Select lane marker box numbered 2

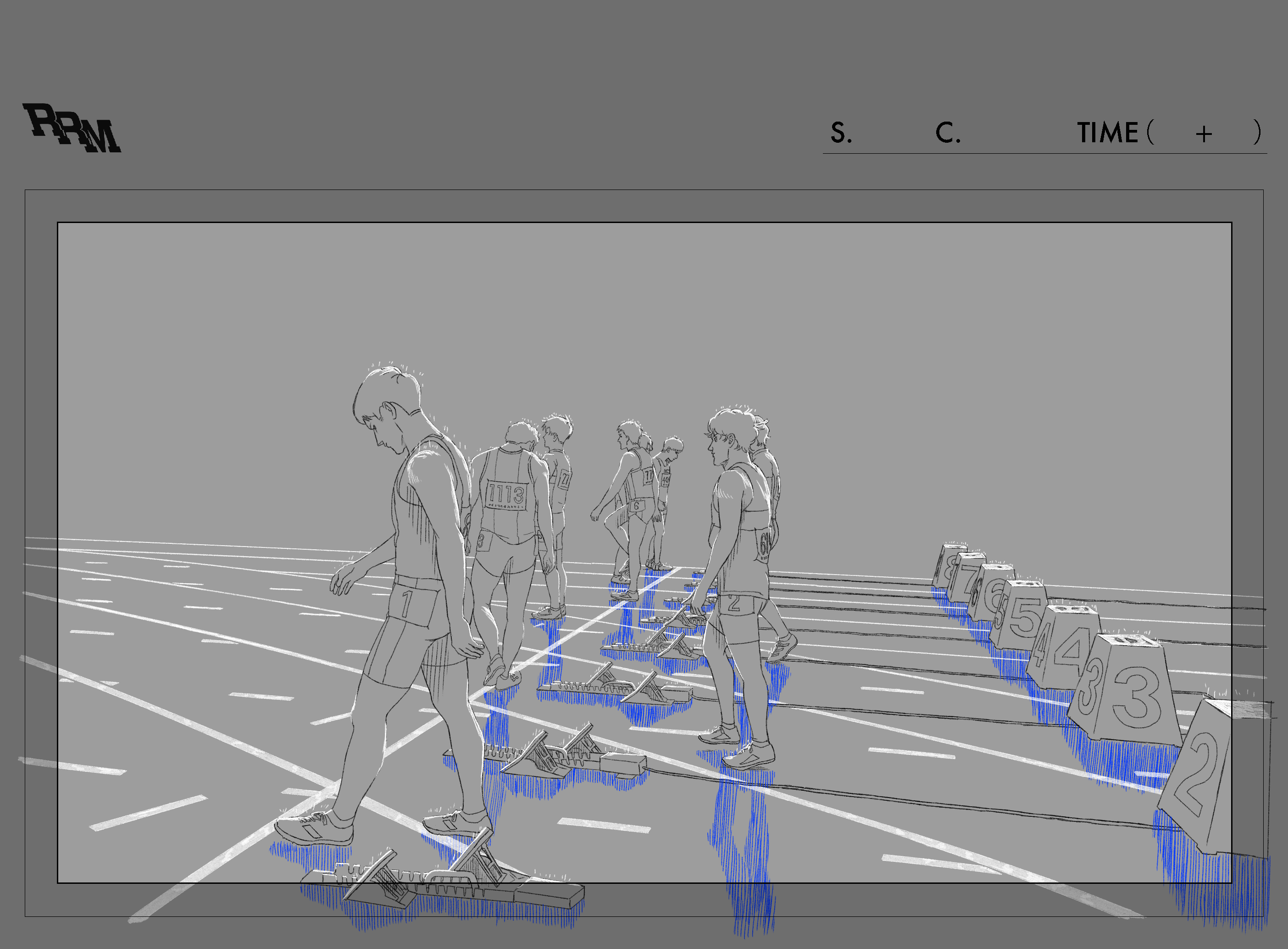(x=1197, y=776)
